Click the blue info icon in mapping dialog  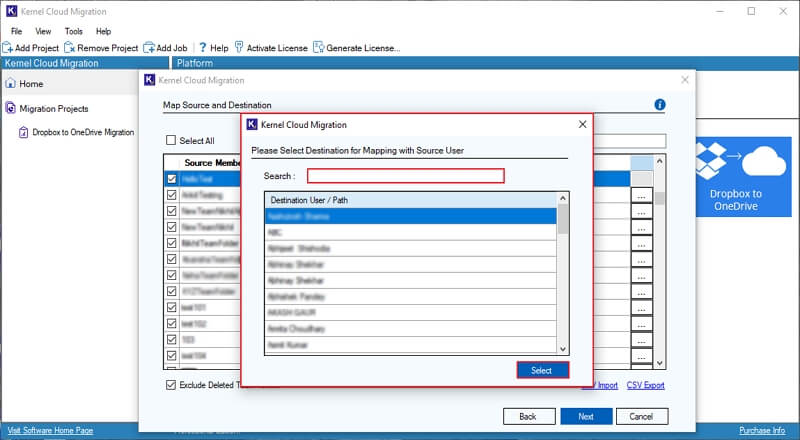(660, 105)
